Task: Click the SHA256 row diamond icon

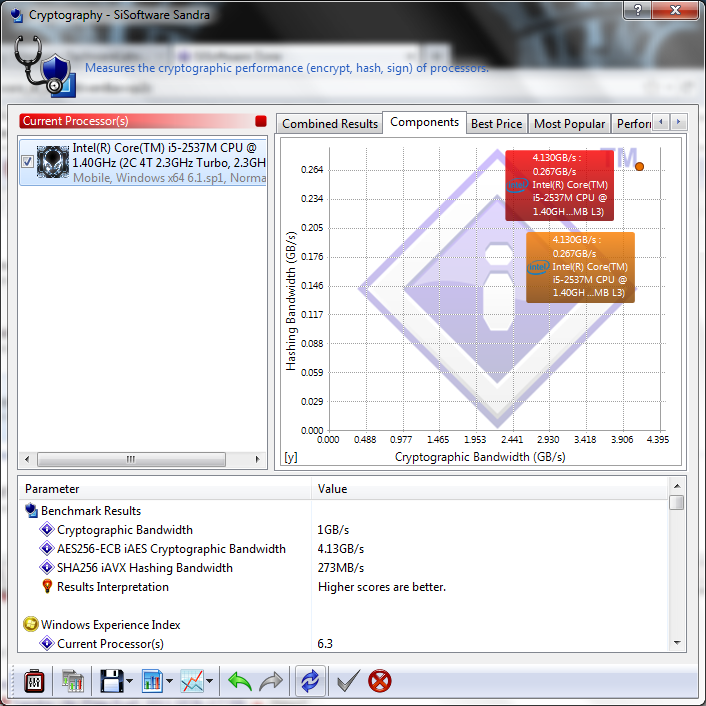Action: click(47, 567)
